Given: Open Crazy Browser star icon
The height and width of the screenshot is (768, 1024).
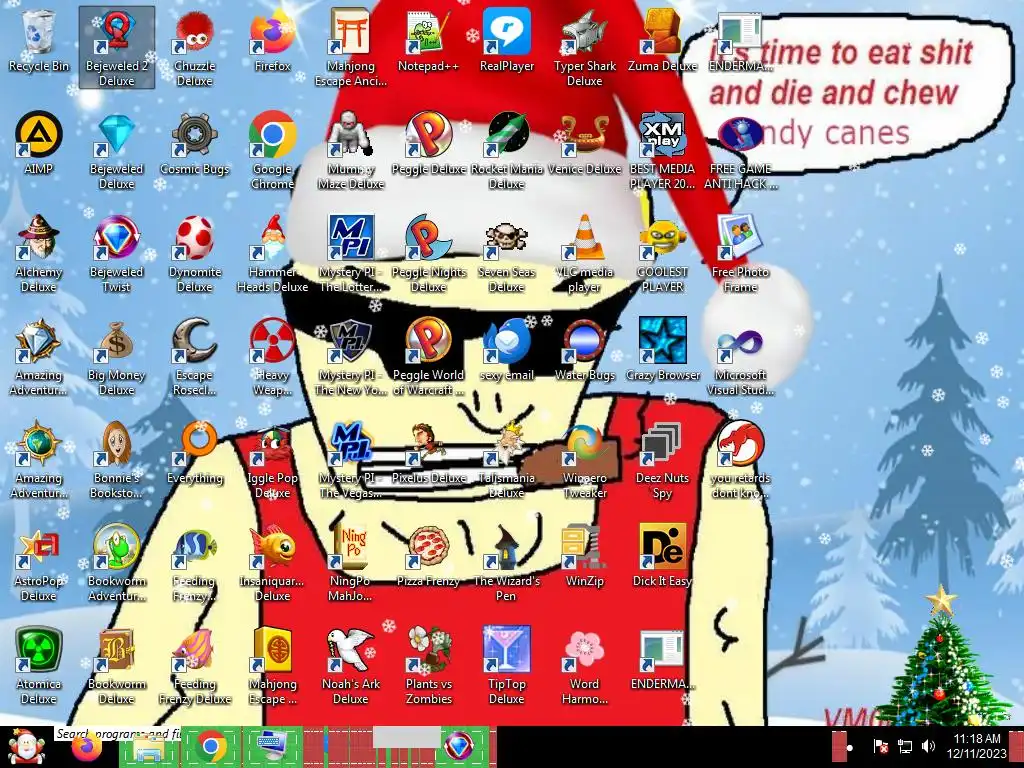Looking at the screenshot, I should point(662,351).
